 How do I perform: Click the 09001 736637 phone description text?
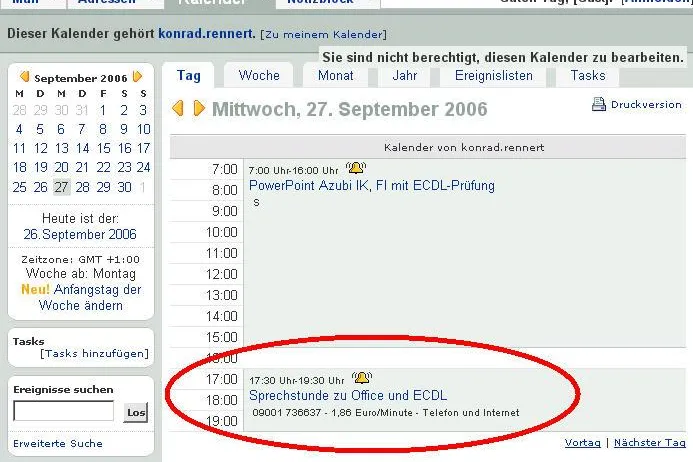[386, 412]
